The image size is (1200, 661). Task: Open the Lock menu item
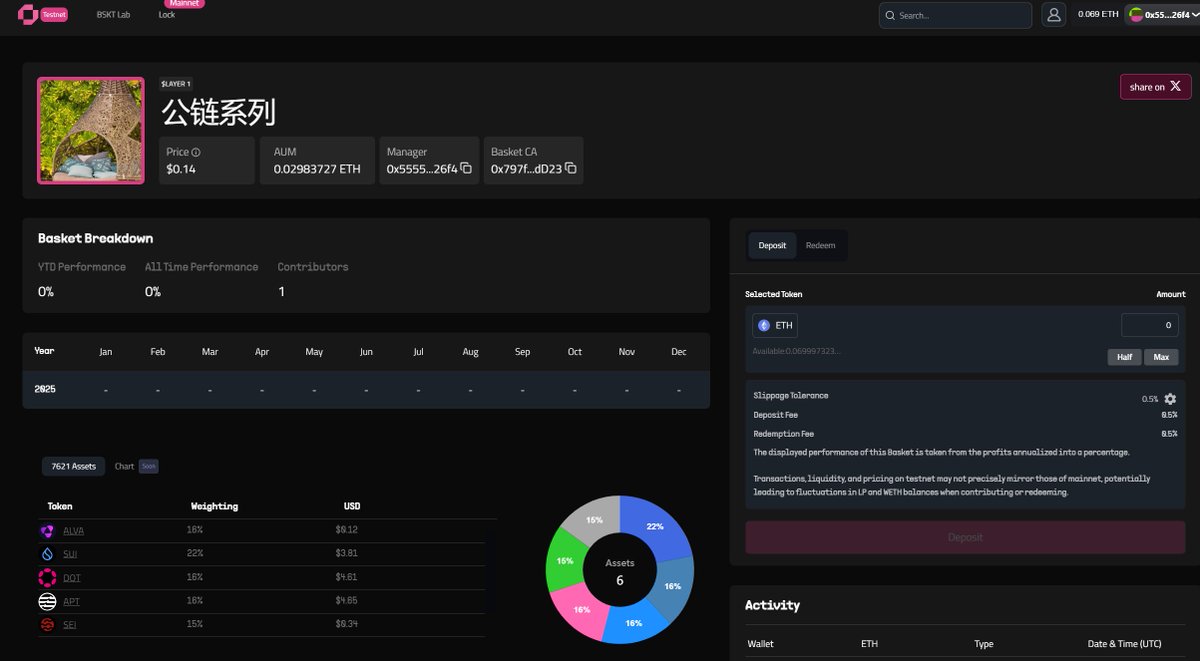(167, 15)
